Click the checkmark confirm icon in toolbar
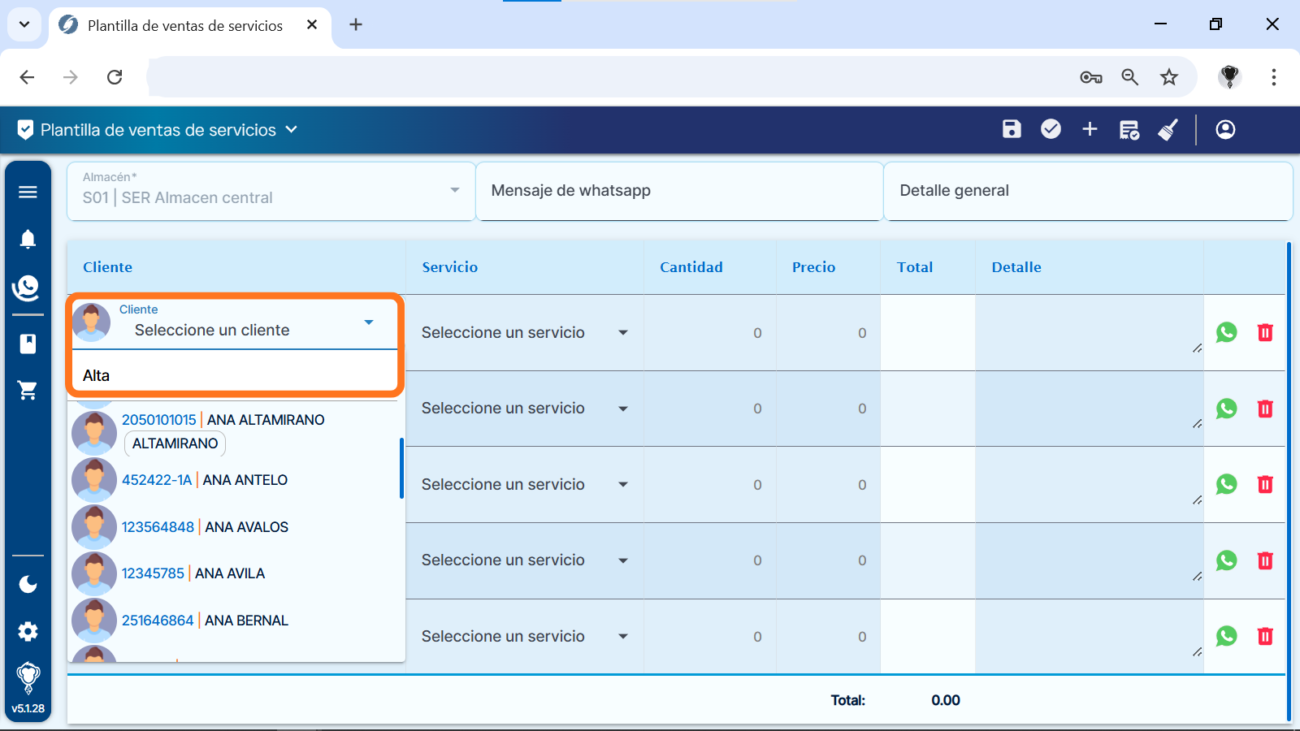1300x731 pixels. (x=1050, y=129)
